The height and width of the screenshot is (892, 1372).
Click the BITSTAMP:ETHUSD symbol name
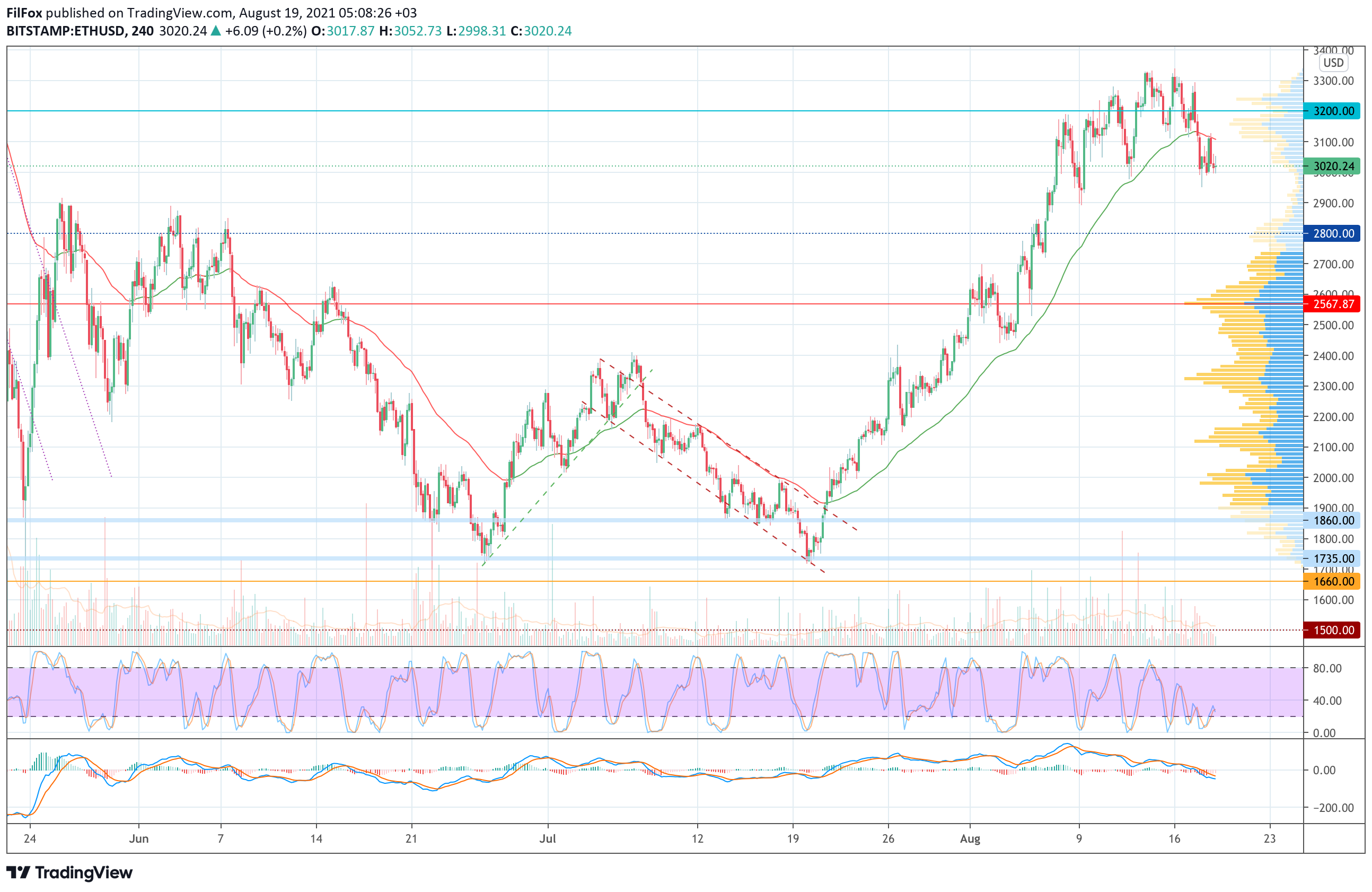[x=66, y=31]
